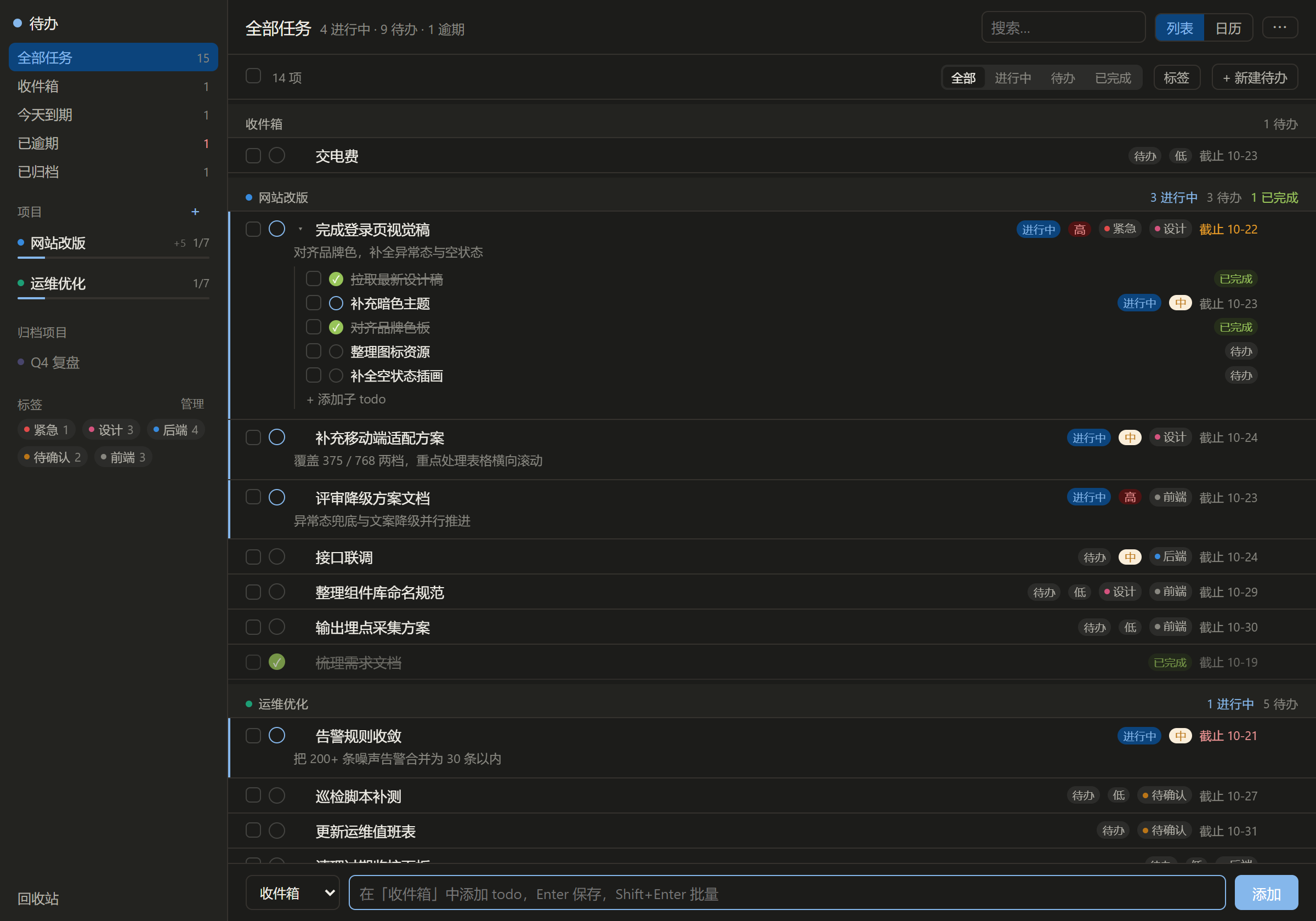Click status circle of 巡检脚本补测

(x=277, y=795)
